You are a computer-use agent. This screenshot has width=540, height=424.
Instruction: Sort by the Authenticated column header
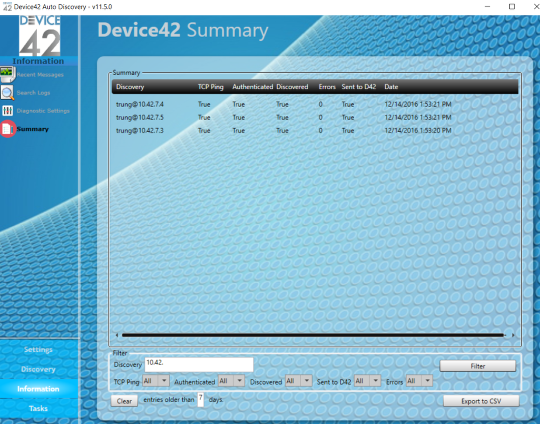tap(252, 87)
